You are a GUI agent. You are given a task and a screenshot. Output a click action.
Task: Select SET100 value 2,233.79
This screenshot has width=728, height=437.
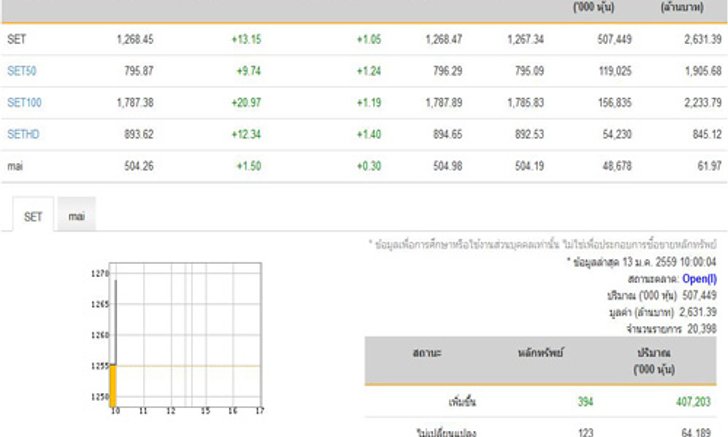[x=702, y=102]
